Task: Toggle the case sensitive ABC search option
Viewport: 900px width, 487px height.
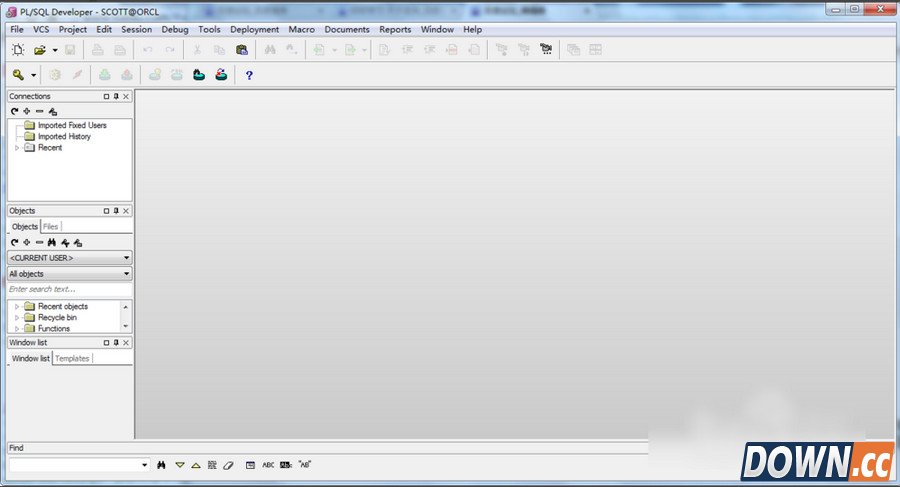Action: 268,465
